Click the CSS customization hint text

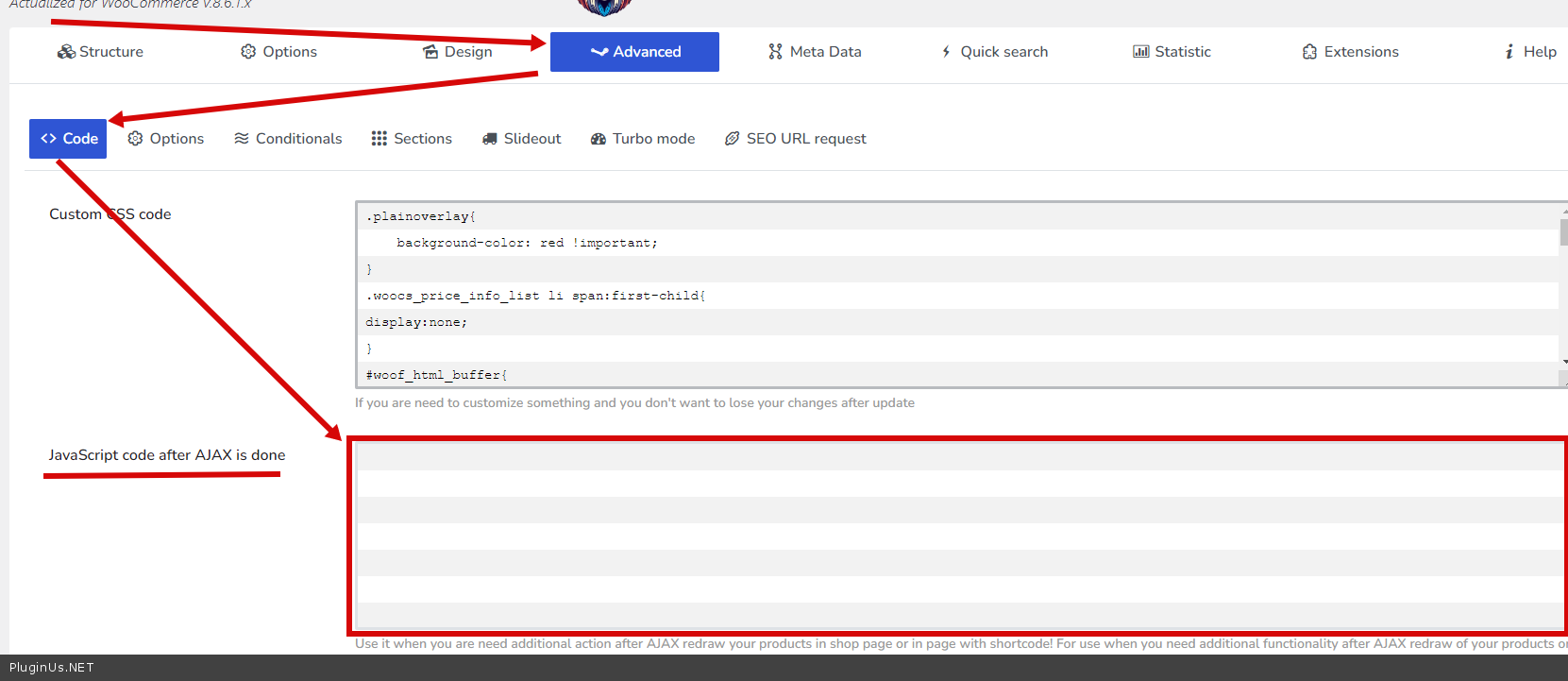634,403
